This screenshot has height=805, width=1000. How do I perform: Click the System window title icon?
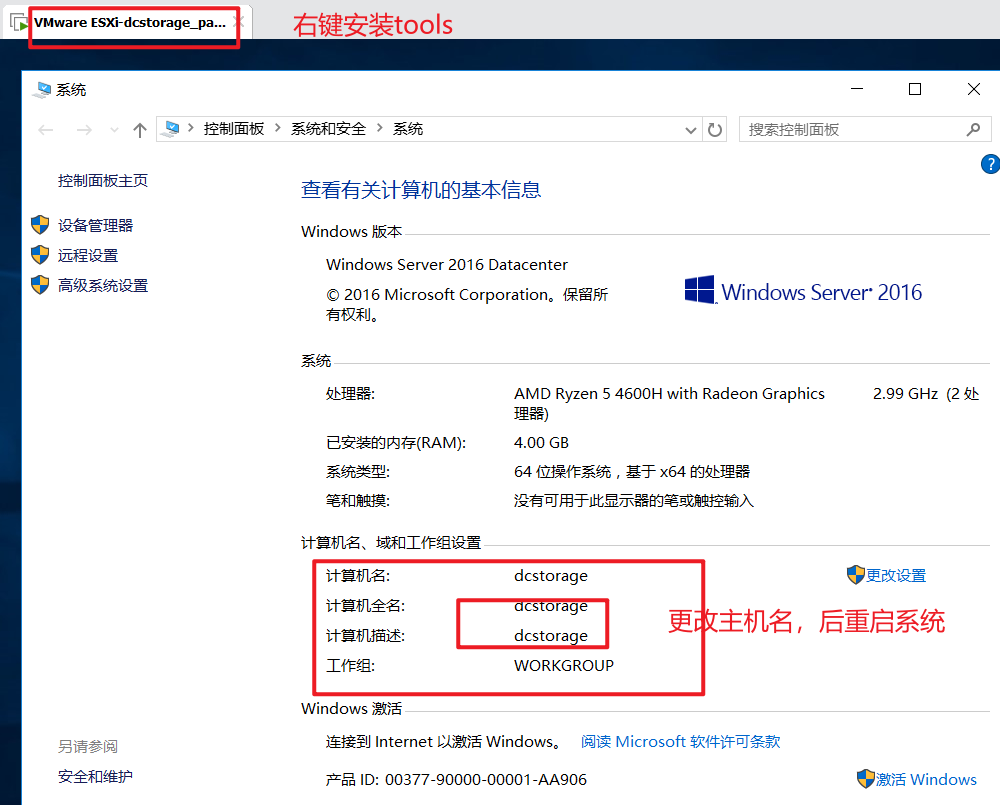pyautogui.click(x=42, y=90)
